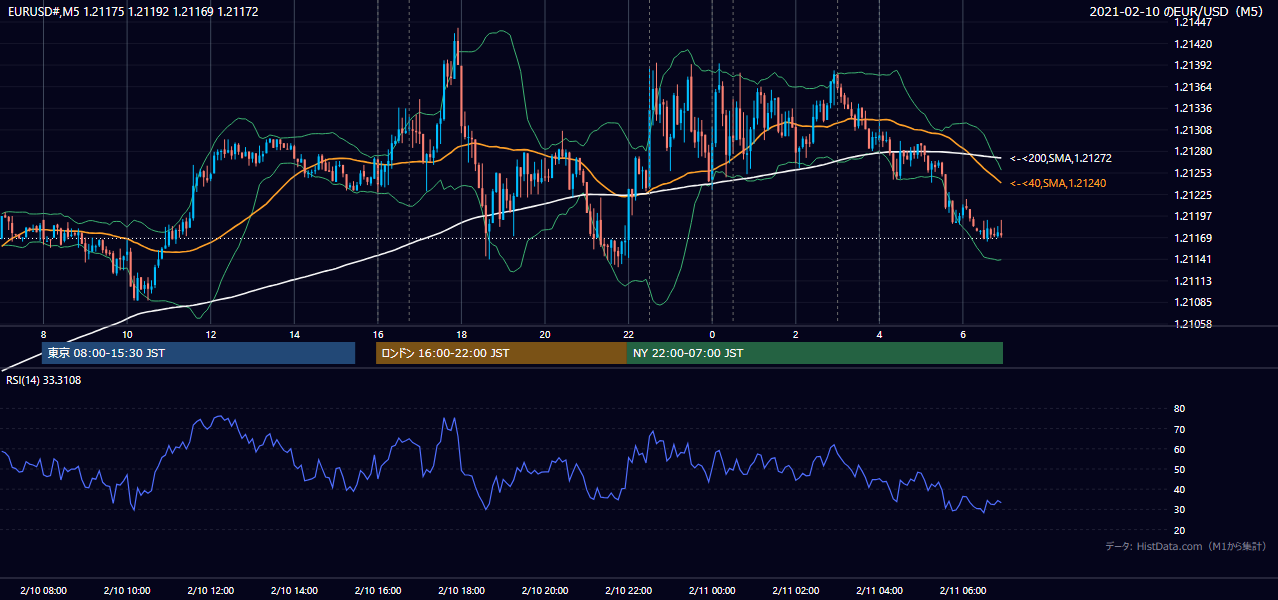The image size is (1278, 600).
Task: Click bottom time label 2/11 04:00
Action: [x=878, y=591]
